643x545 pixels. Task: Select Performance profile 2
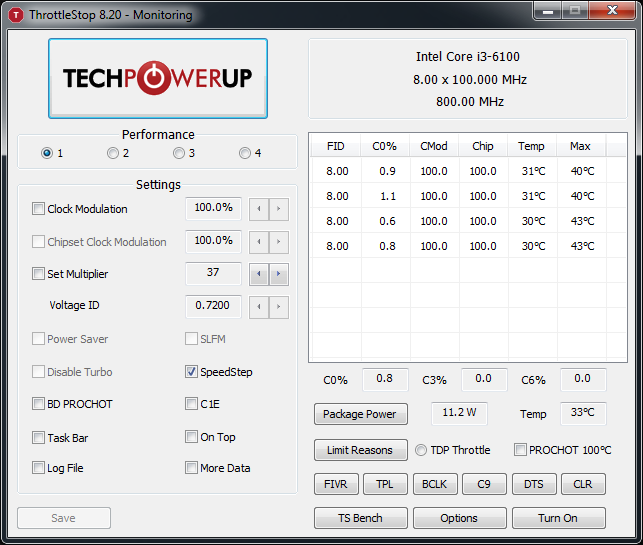point(113,153)
